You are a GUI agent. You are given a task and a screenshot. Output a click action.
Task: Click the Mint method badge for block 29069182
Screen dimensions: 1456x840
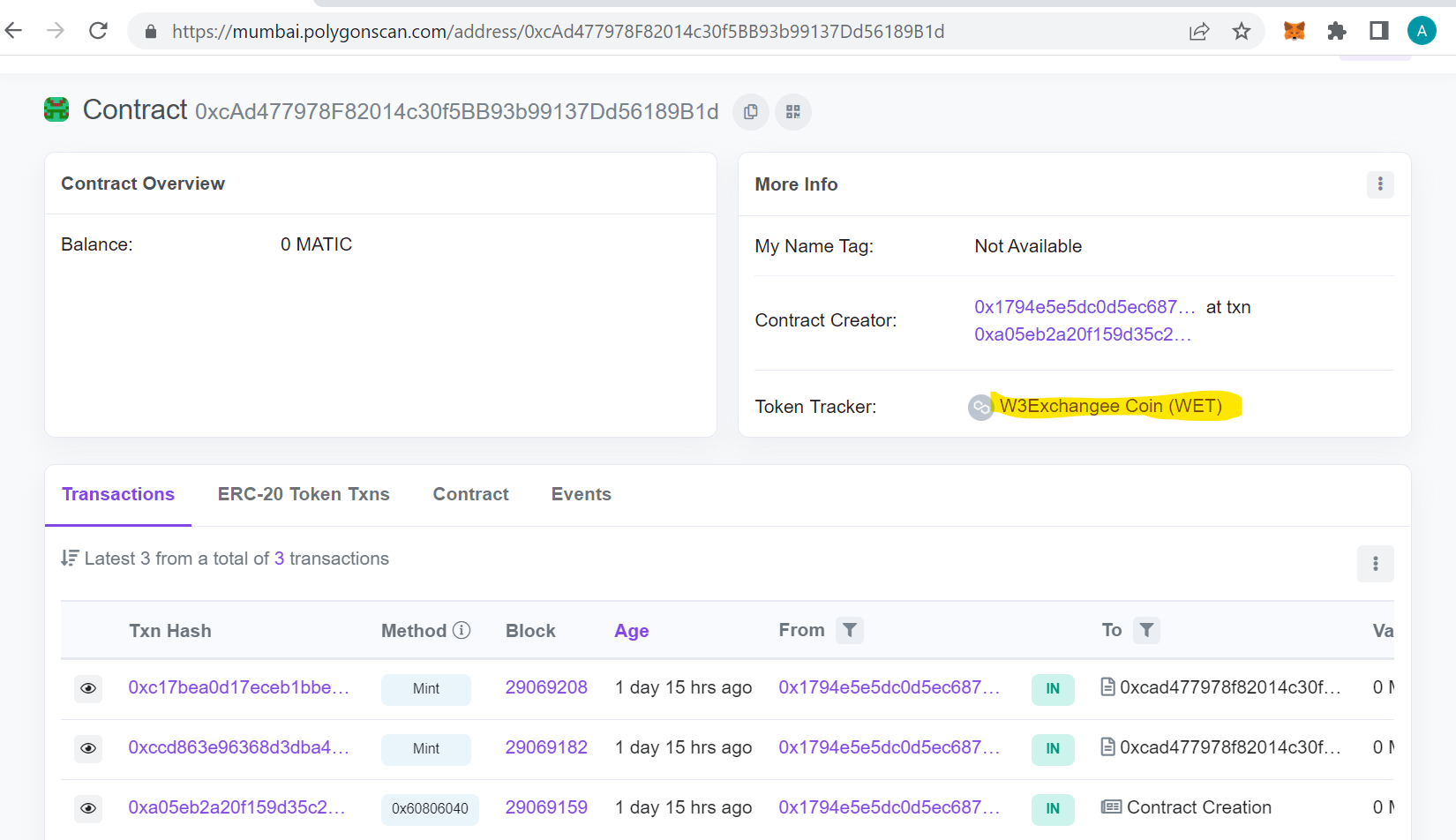(x=426, y=749)
